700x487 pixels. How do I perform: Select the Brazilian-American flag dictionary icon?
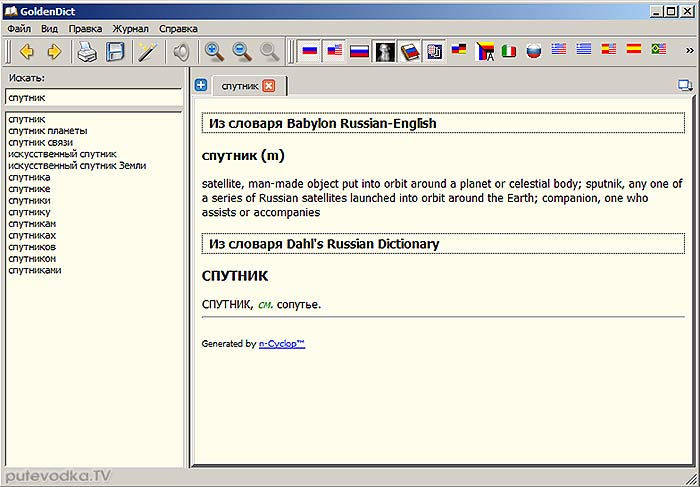coord(658,49)
